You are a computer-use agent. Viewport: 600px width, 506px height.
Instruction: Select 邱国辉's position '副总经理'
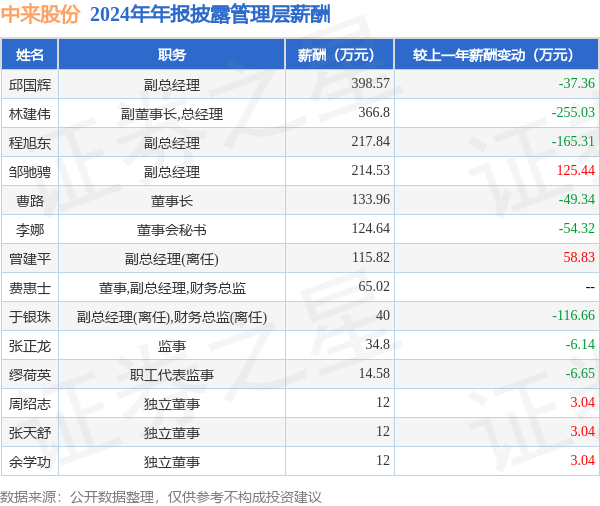[x=172, y=85]
